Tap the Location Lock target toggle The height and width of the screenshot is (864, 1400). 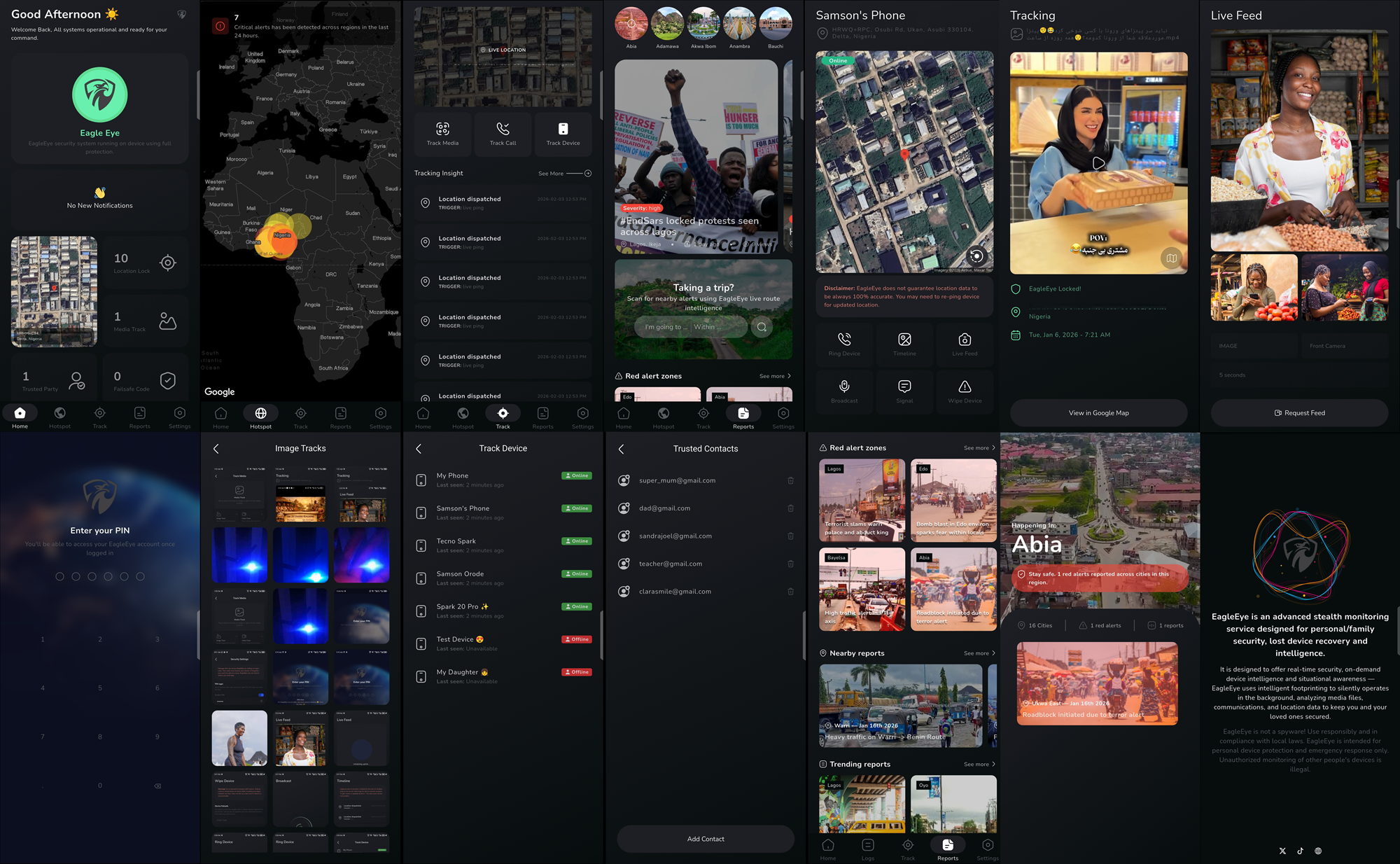pos(168,263)
